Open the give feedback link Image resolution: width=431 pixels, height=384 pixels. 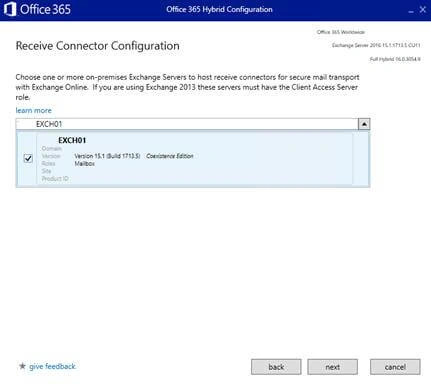[52, 366]
